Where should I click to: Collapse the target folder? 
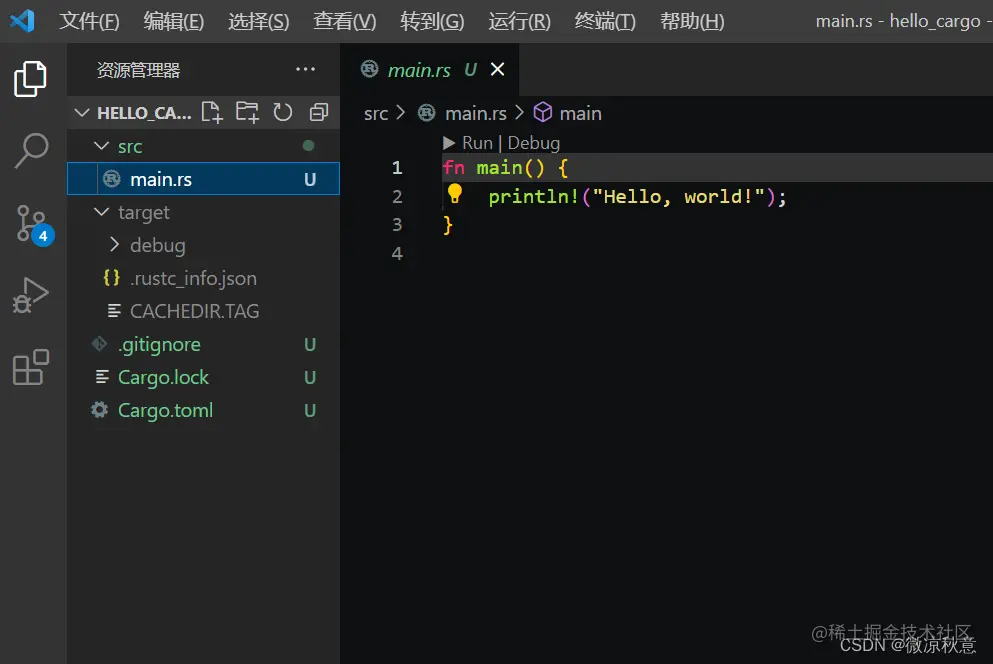101,212
